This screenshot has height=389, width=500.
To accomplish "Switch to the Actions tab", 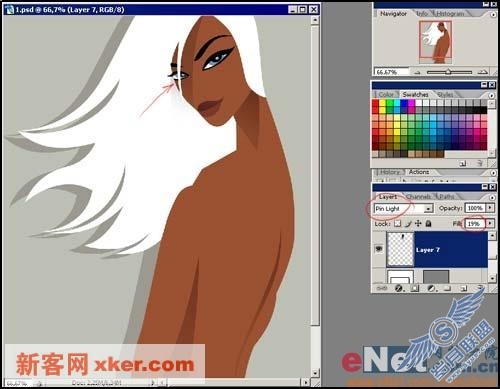I will tap(419, 172).
